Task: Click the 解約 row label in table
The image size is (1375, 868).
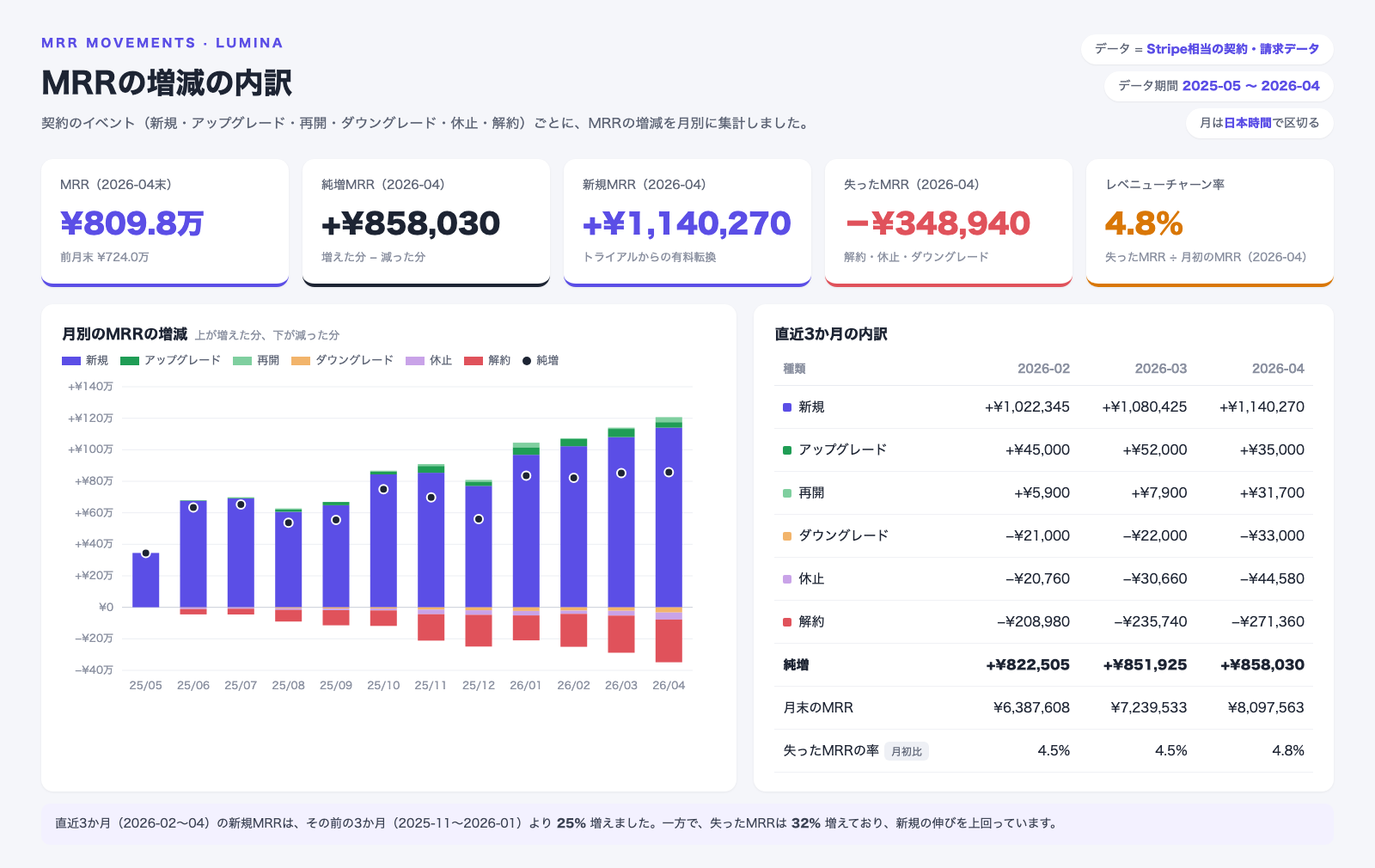Action: 811,622
